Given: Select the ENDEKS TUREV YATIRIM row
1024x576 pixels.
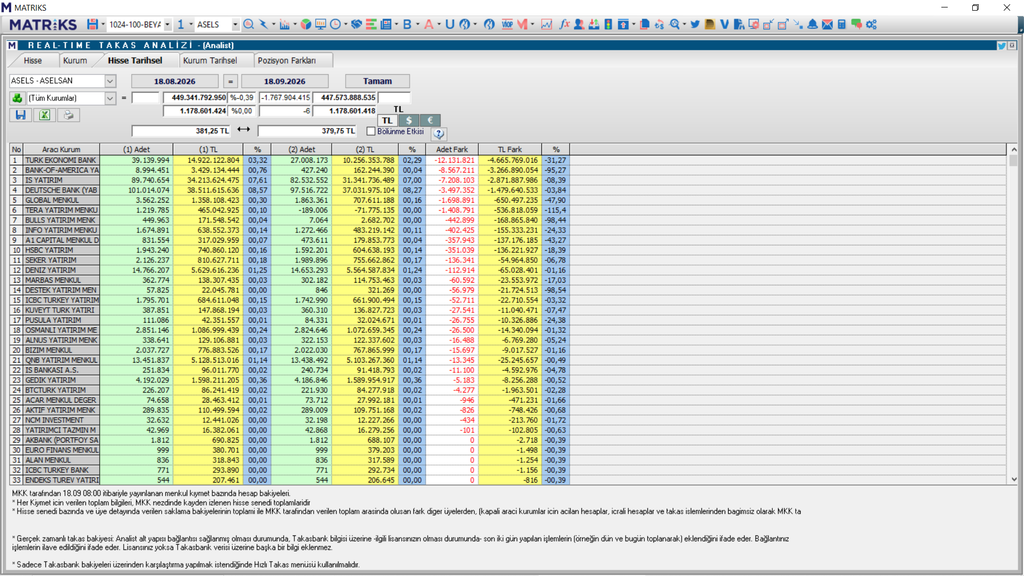Looking at the screenshot, I should coord(289,480).
